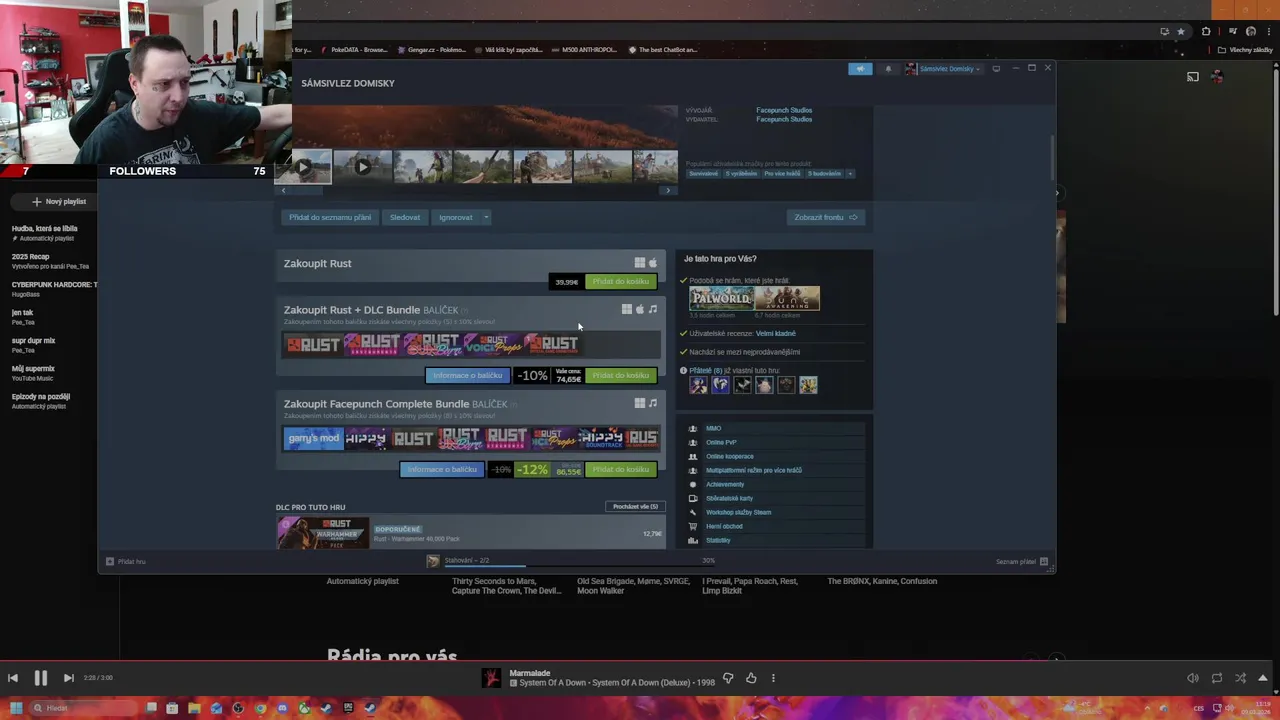Image resolution: width=1280 pixels, height=720 pixels.
Task: Click the last friend avatar
Action: pos(808,385)
